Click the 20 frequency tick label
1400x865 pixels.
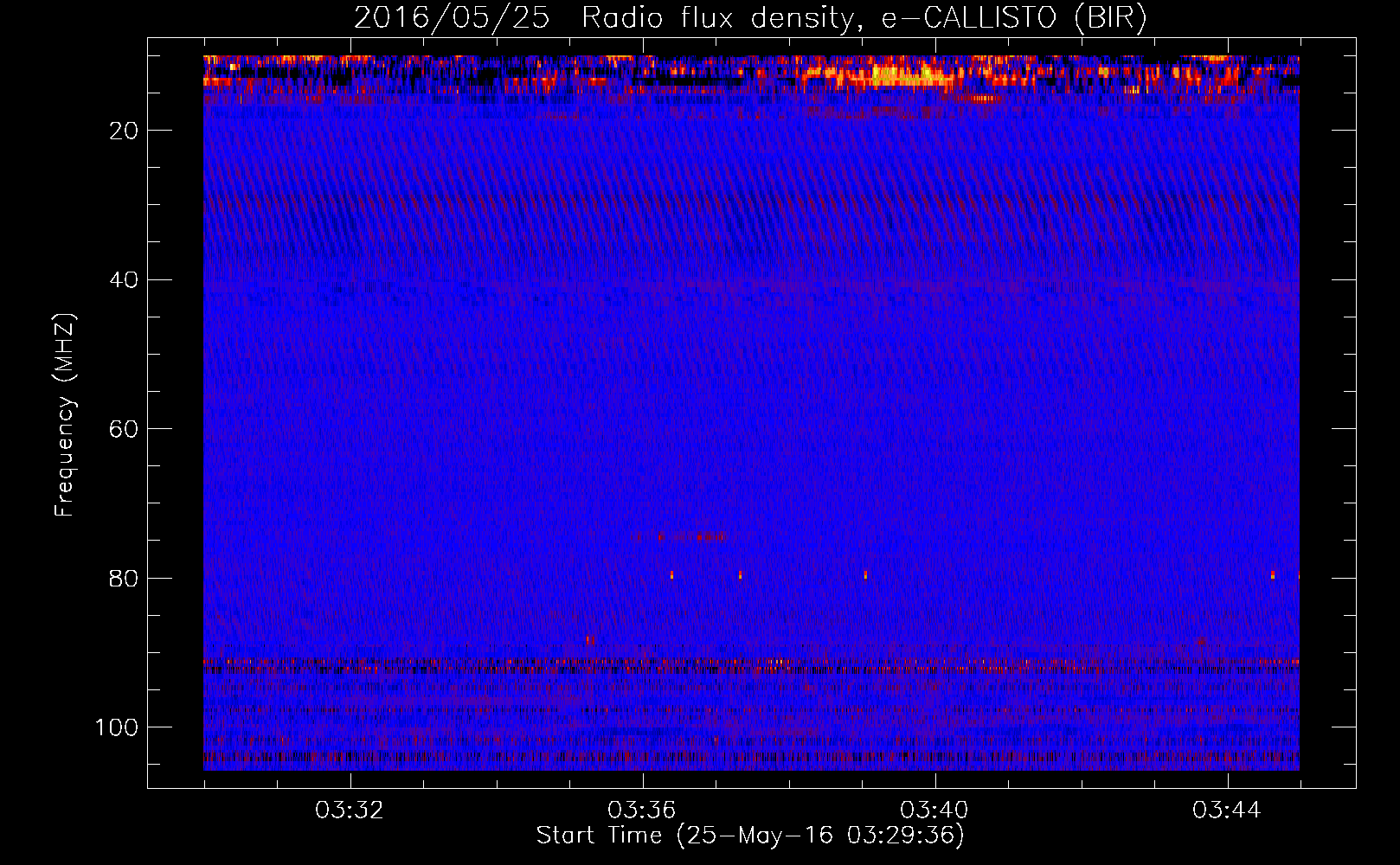(125, 131)
